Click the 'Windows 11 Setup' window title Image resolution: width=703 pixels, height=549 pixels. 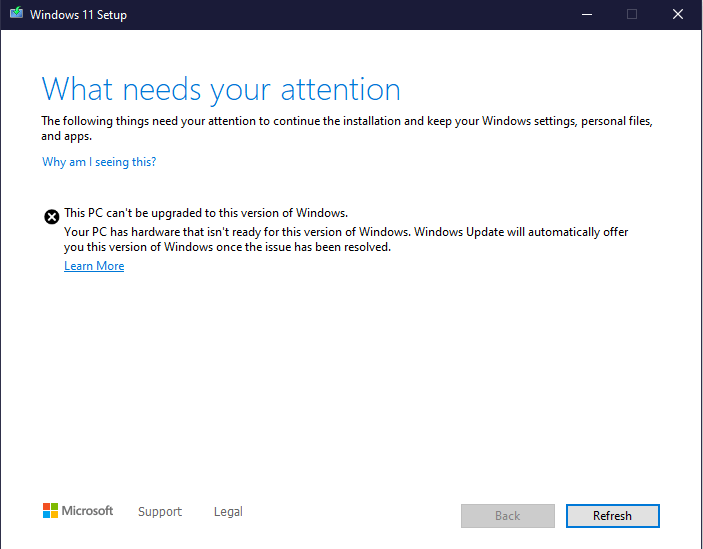pos(78,15)
